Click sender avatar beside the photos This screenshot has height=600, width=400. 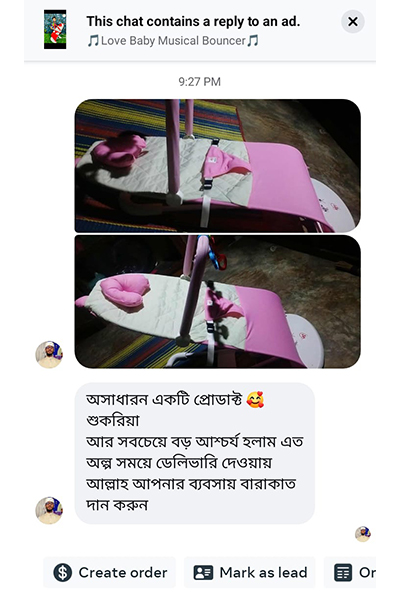click(49, 355)
